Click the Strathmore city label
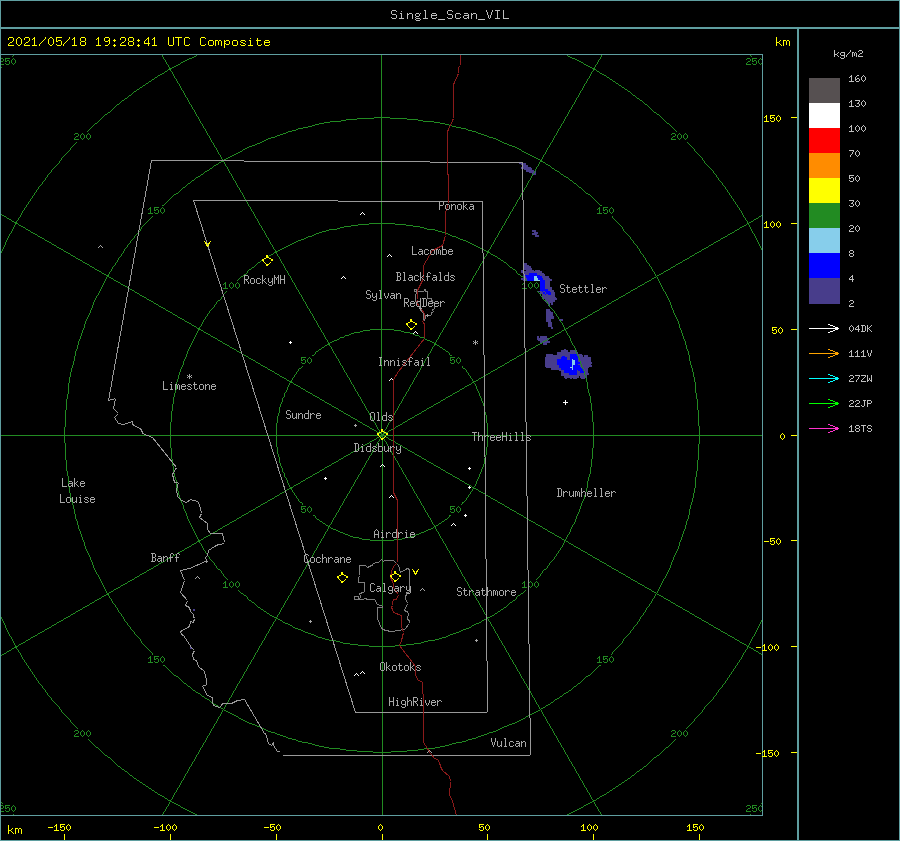 click(486, 592)
